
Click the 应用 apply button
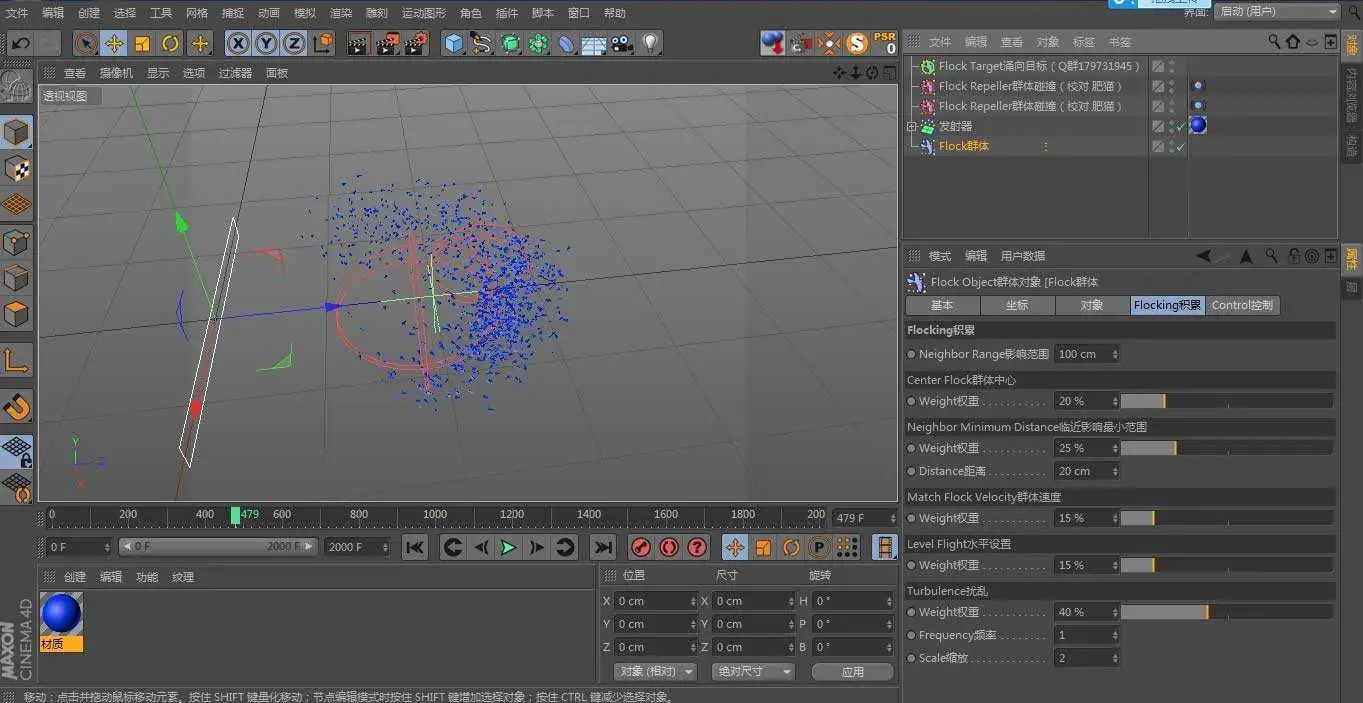coord(853,672)
